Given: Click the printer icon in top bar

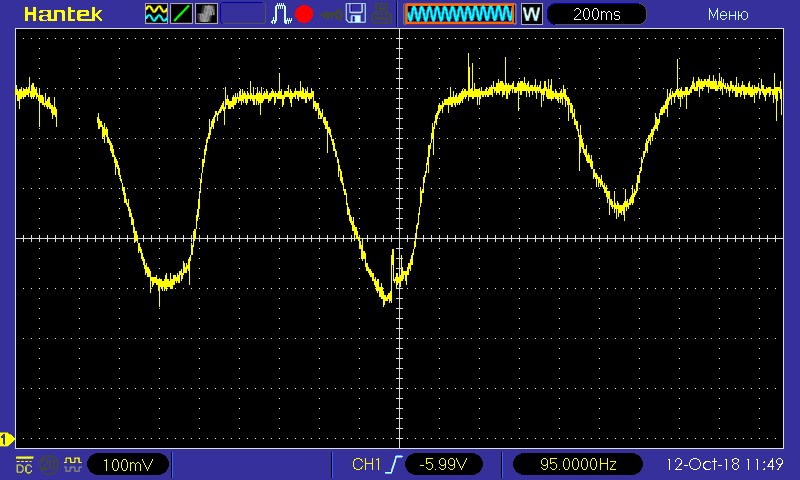Looking at the screenshot, I should click(380, 14).
